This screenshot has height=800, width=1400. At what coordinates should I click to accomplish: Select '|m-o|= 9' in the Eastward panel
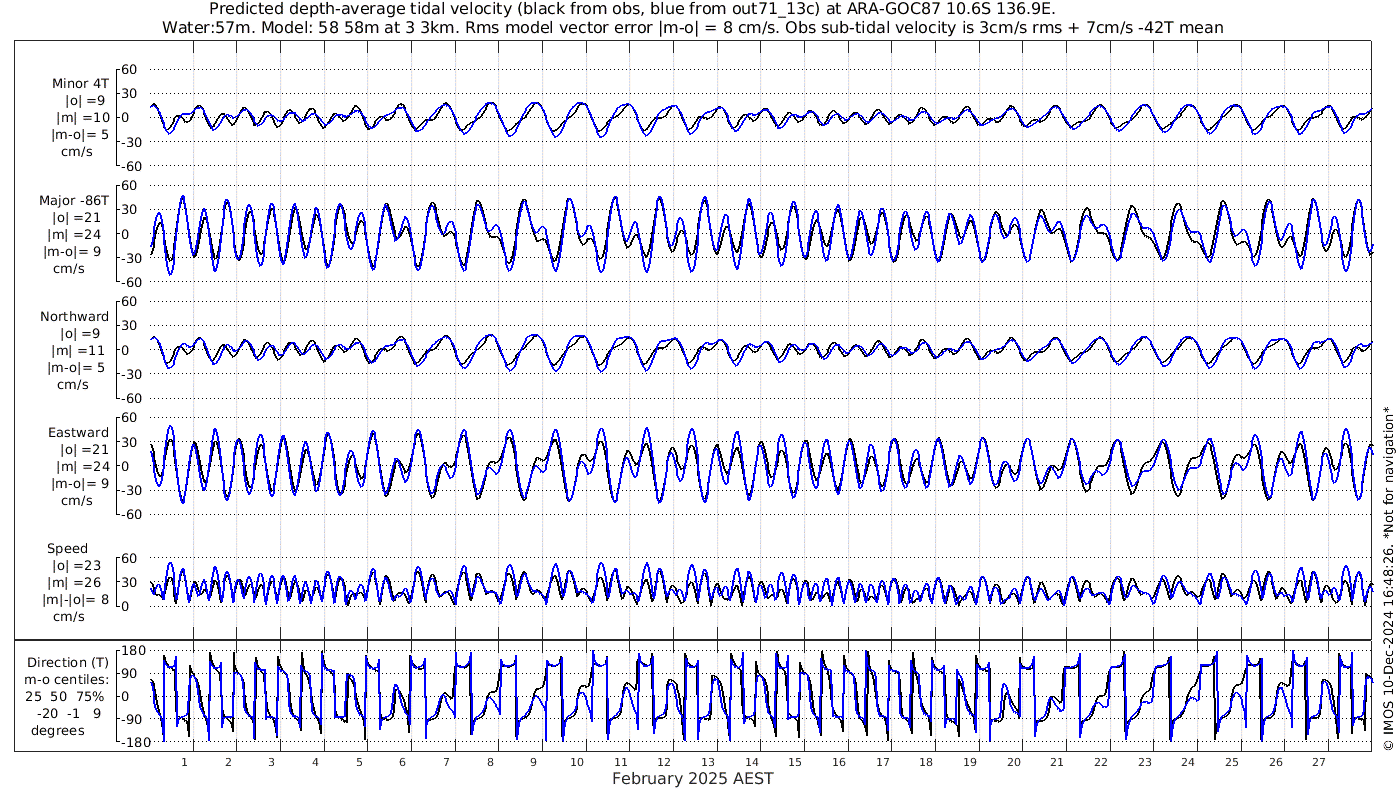click(76, 483)
